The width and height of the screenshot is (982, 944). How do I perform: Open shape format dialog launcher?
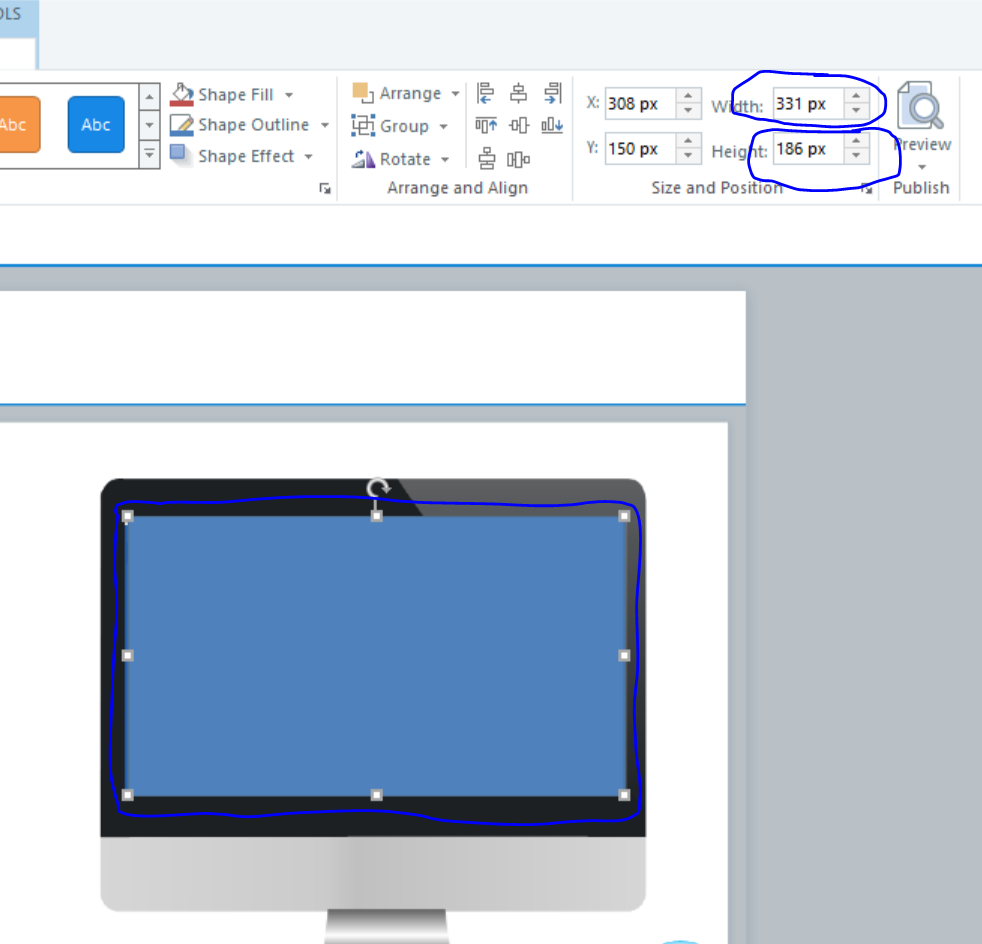pyautogui.click(x=325, y=189)
